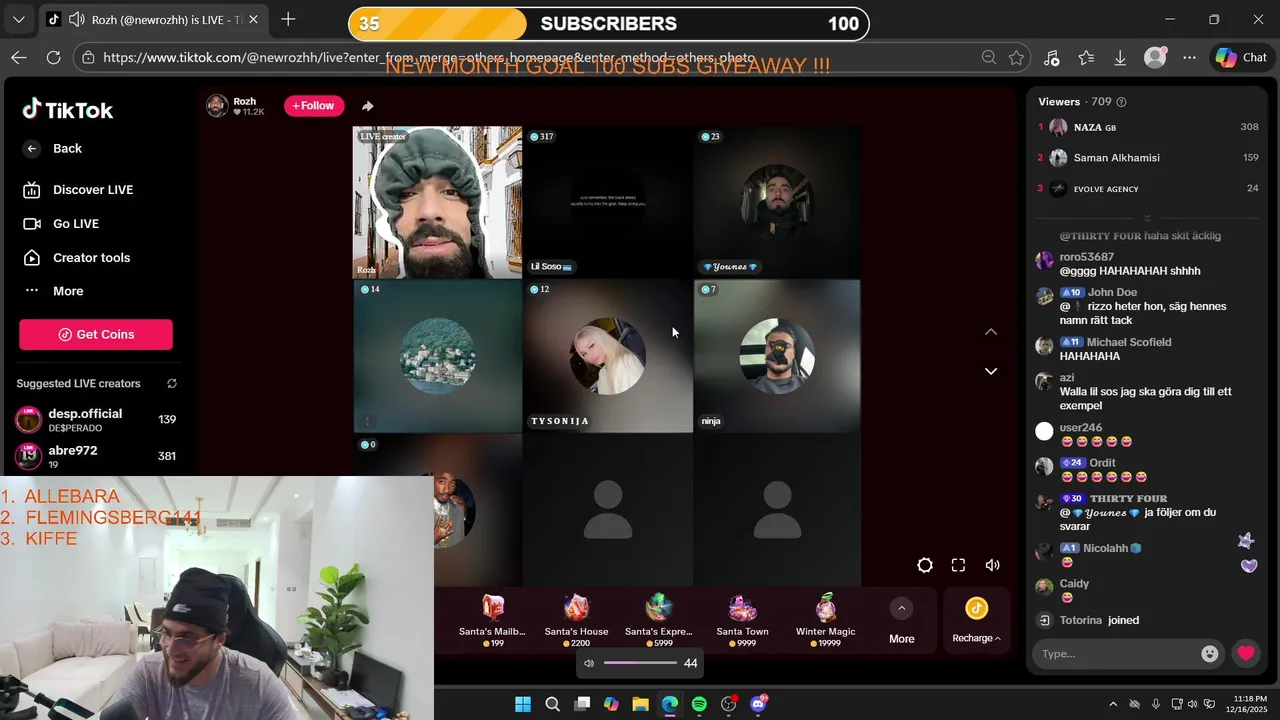1280x720 pixels.
Task: Open Viewers info icon
Action: tap(1121, 102)
